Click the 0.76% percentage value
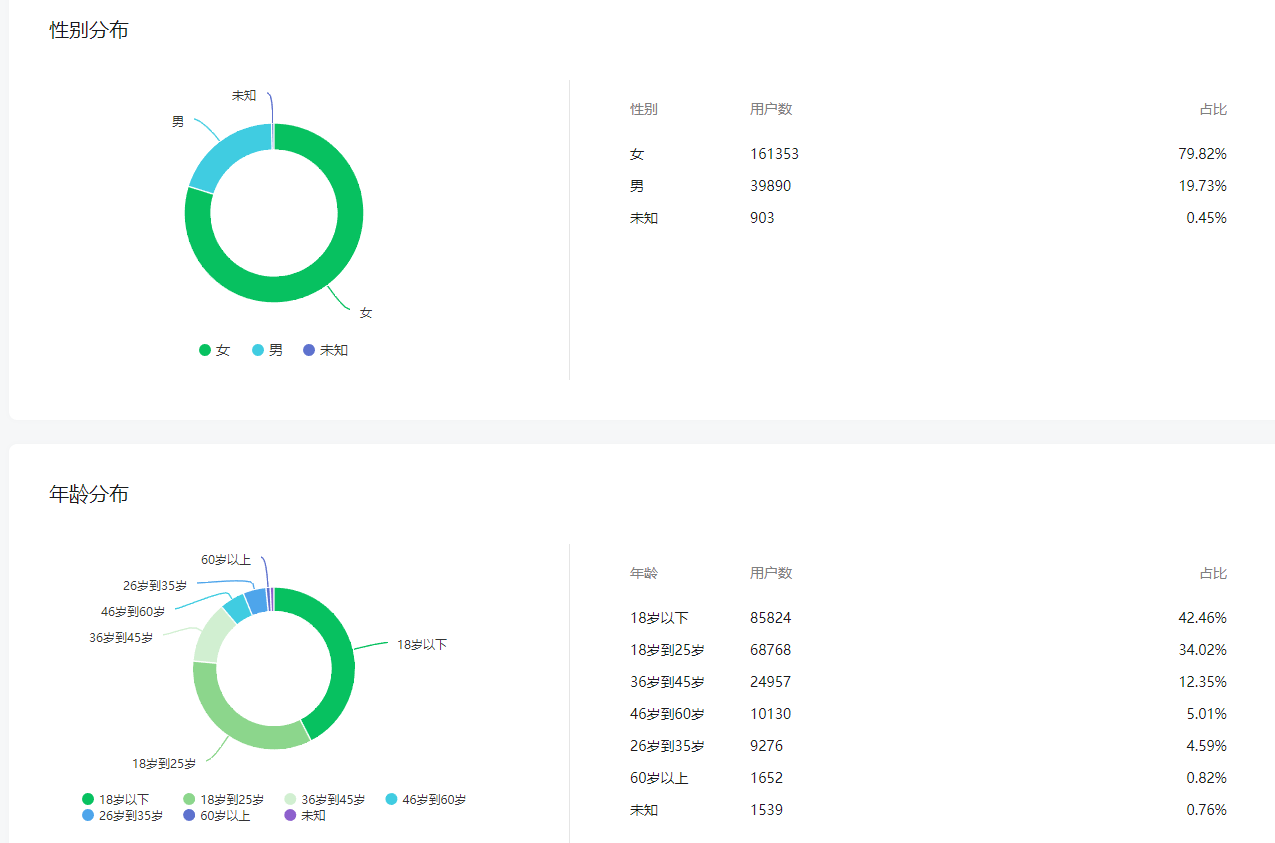 (1206, 810)
